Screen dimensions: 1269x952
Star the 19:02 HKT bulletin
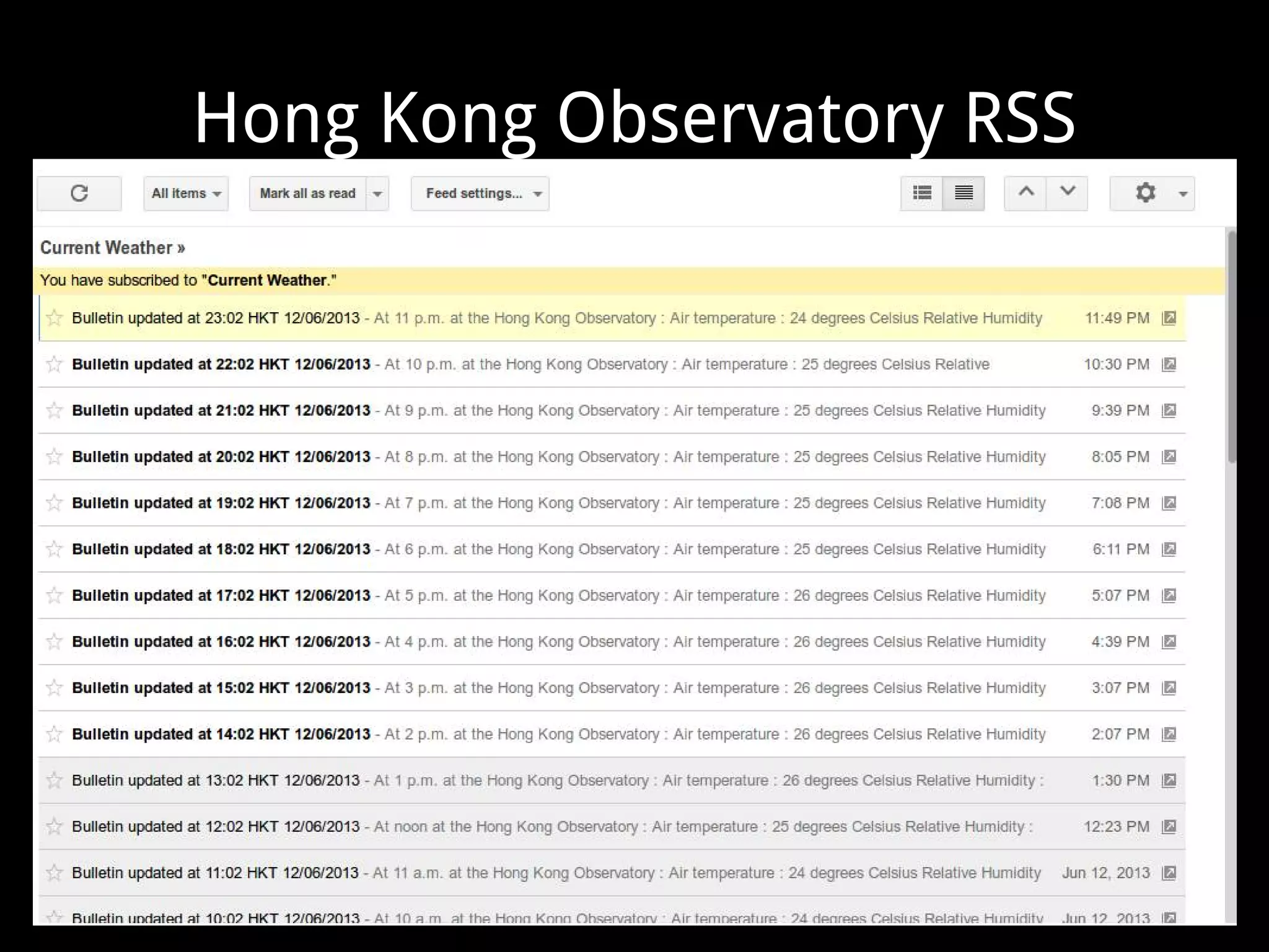[x=55, y=502]
